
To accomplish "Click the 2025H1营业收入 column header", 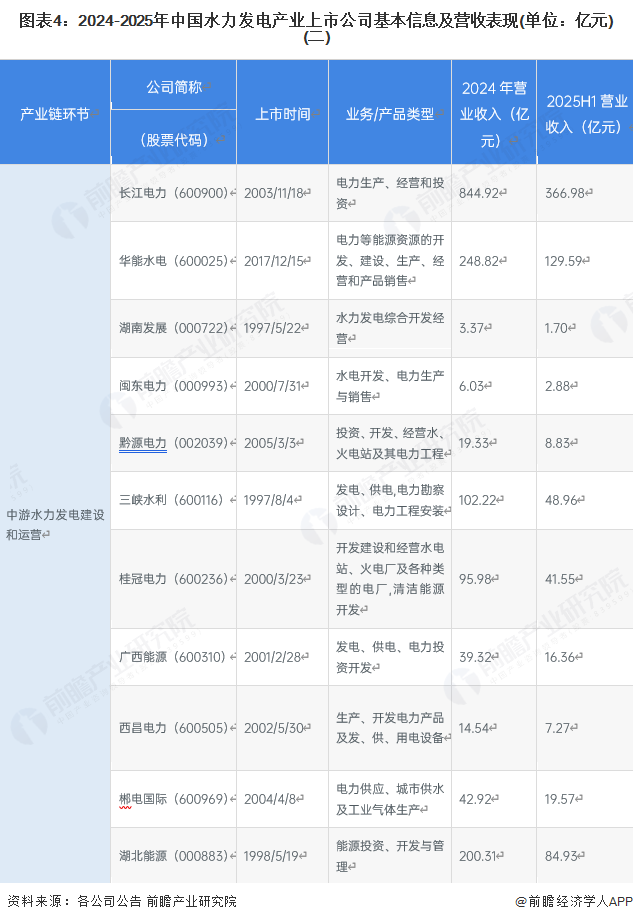I will [x=587, y=114].
